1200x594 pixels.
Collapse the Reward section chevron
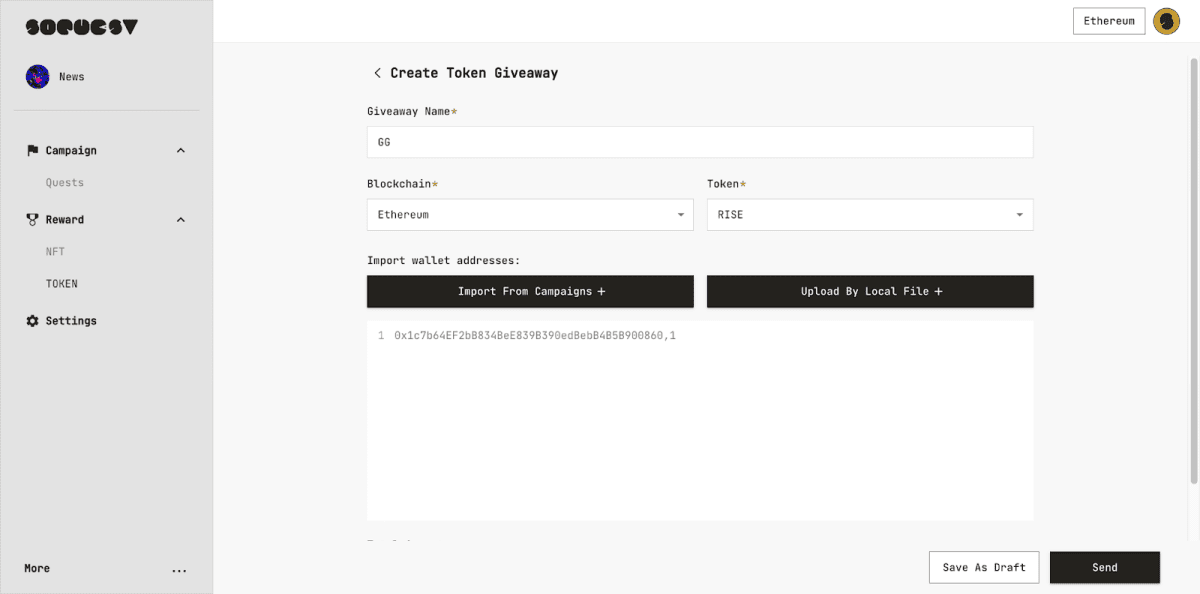[181, 219]
